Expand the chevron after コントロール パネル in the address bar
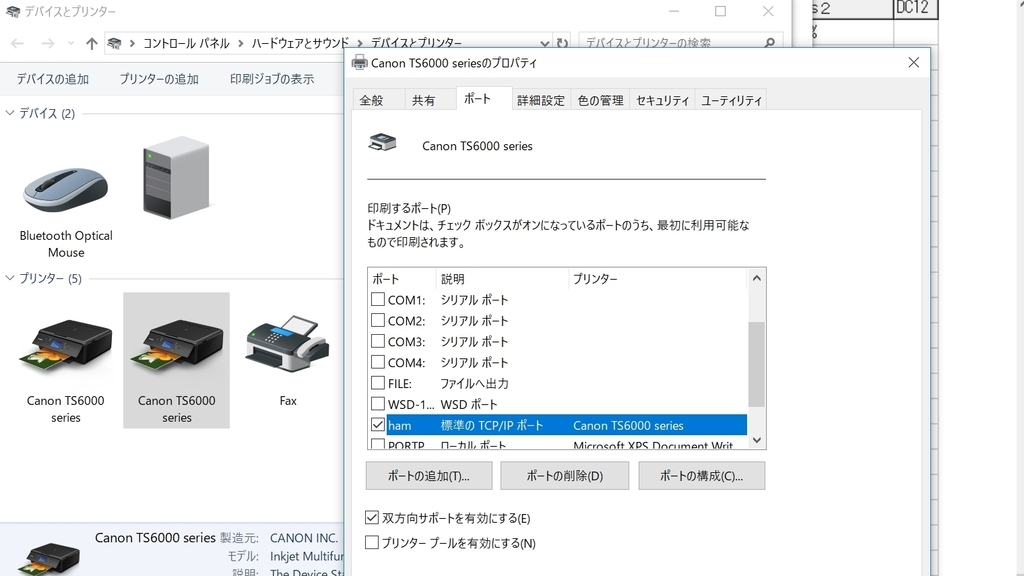 [x=240, y=44]
